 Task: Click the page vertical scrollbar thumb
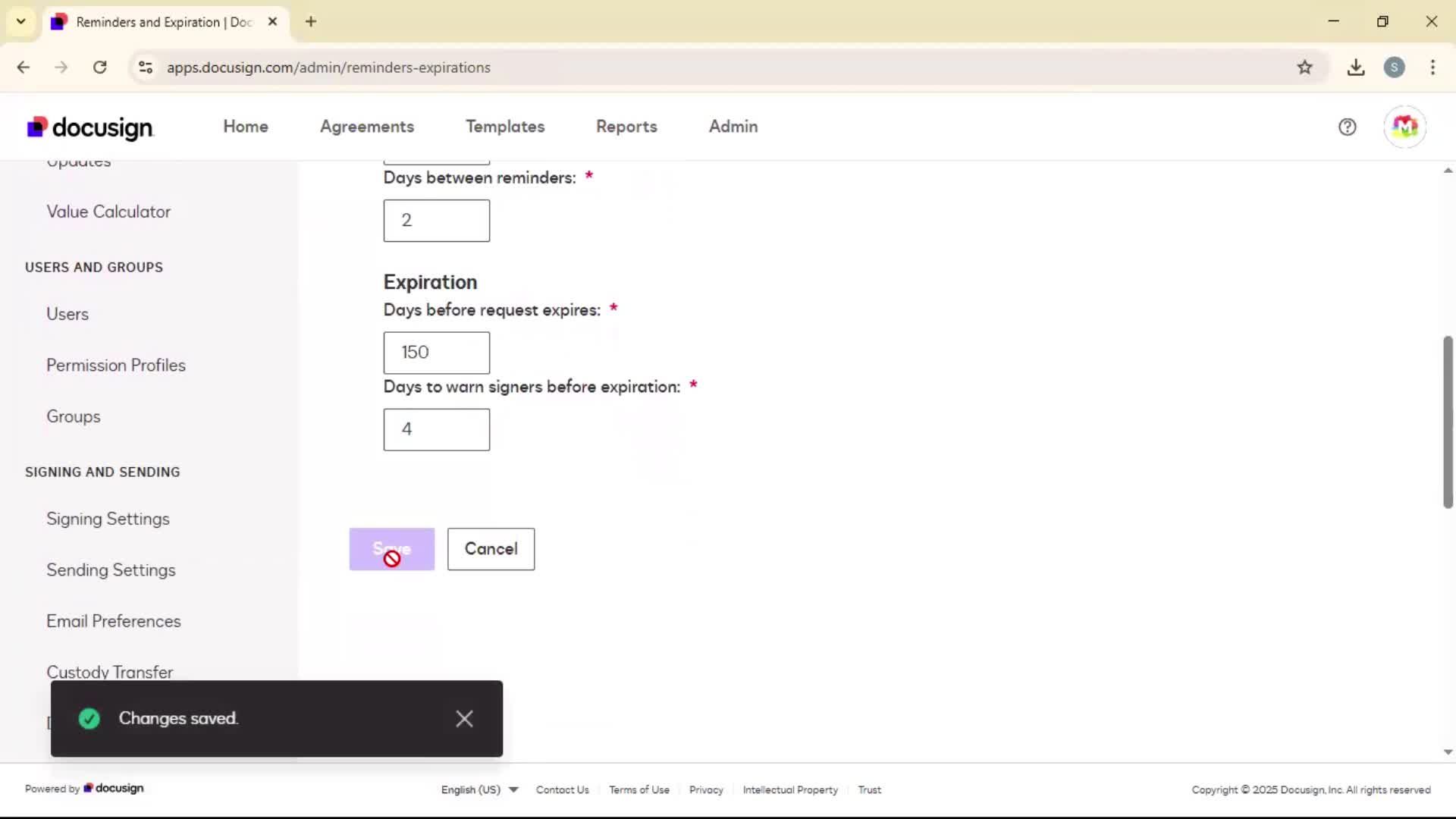tap(1448, 422)
